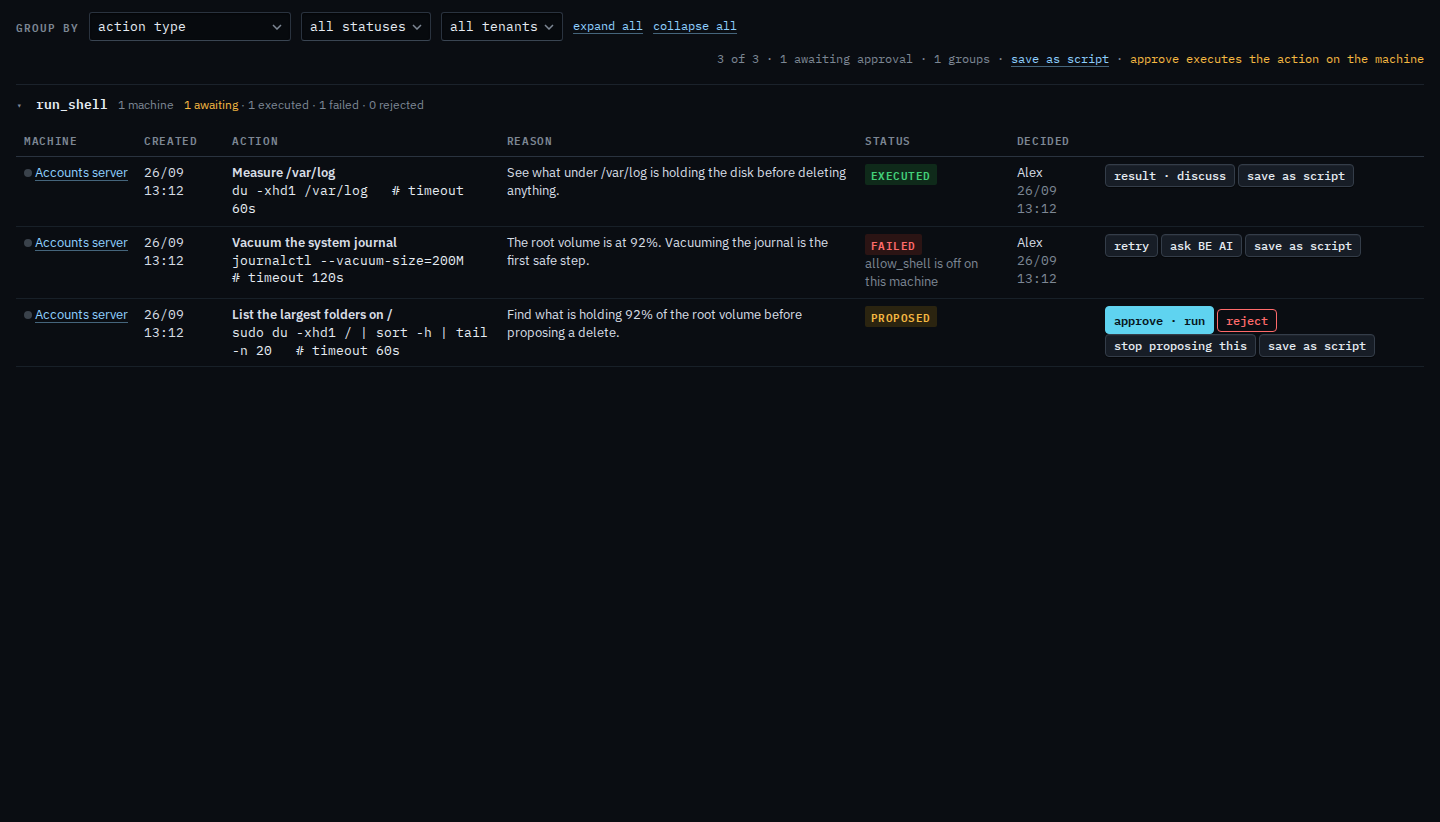Click the ACTION column header
This screenshot has width=1440, height=822.
click(x=255, y=141)
